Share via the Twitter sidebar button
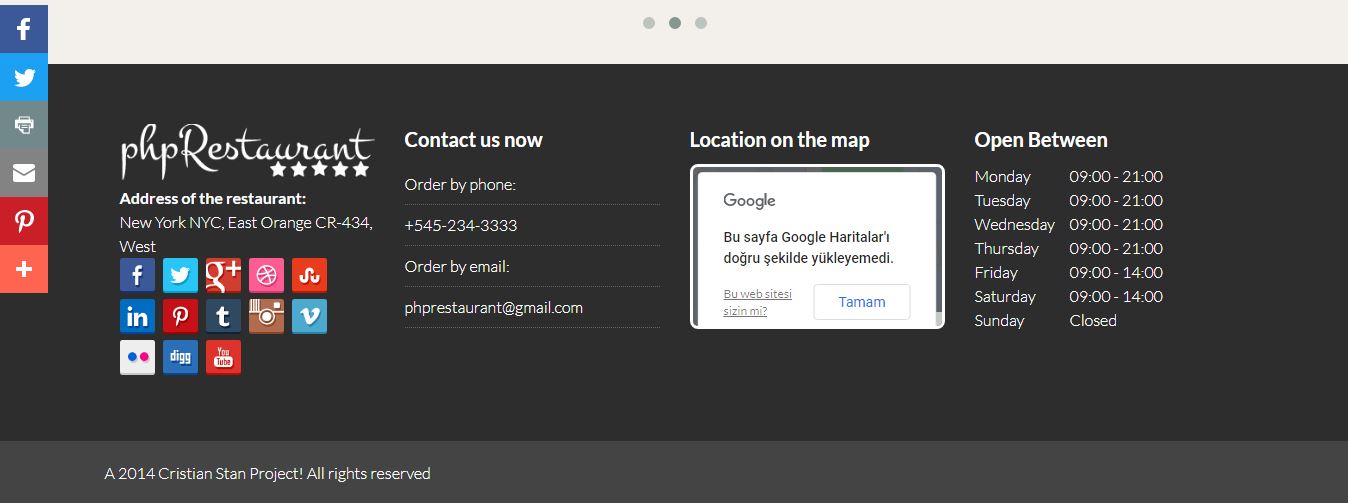Viewport: 1348px width, 503px height. (x=24, y=76)
